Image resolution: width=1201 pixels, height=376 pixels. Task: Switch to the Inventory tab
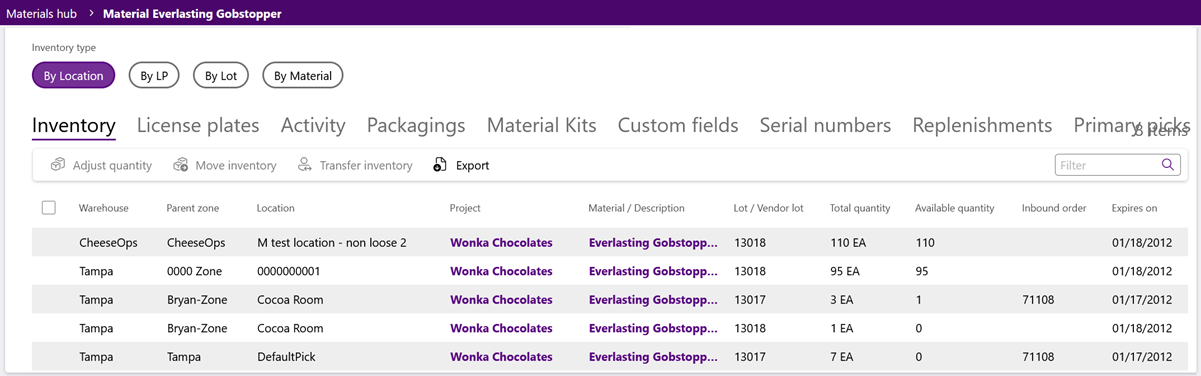point(74,125)
